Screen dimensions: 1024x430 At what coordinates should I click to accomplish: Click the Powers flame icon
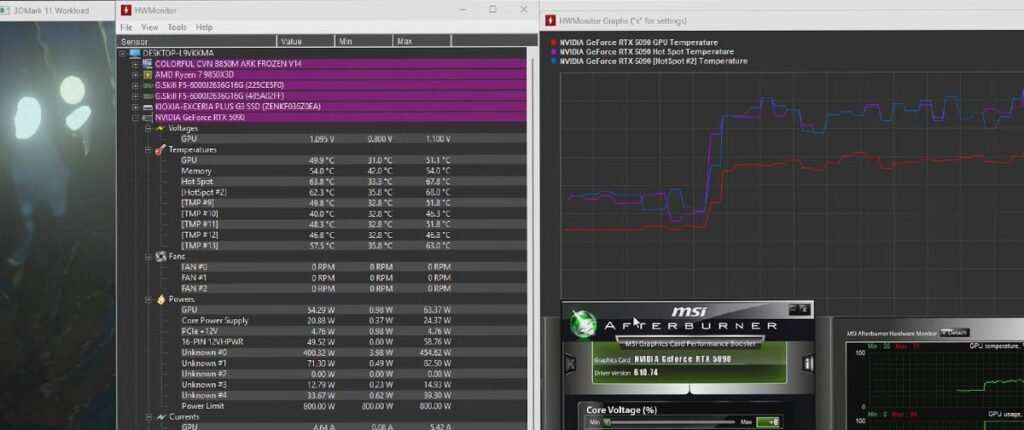160,299
